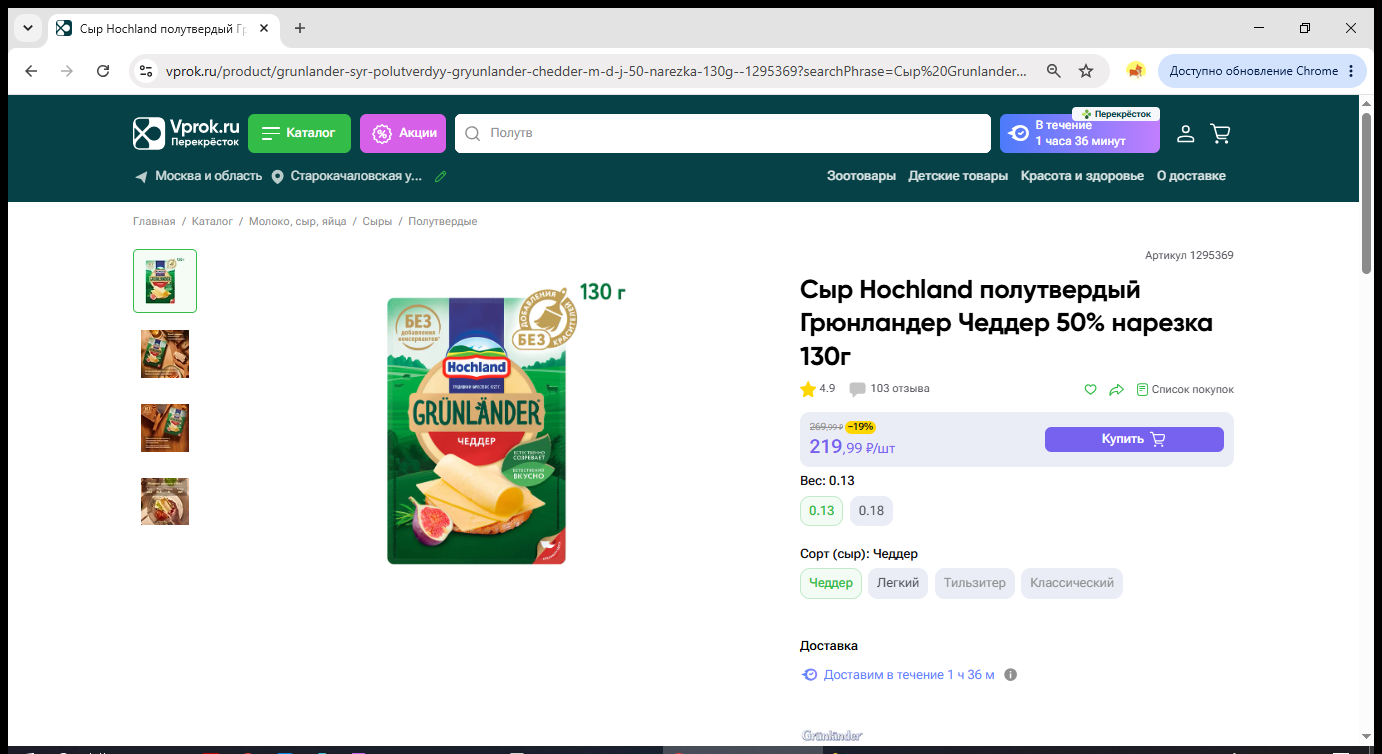This screenshot has width=1382, height=754.
Task: Open Доставим в течение 1 ч 36 м link
Action: pos(909,675)
